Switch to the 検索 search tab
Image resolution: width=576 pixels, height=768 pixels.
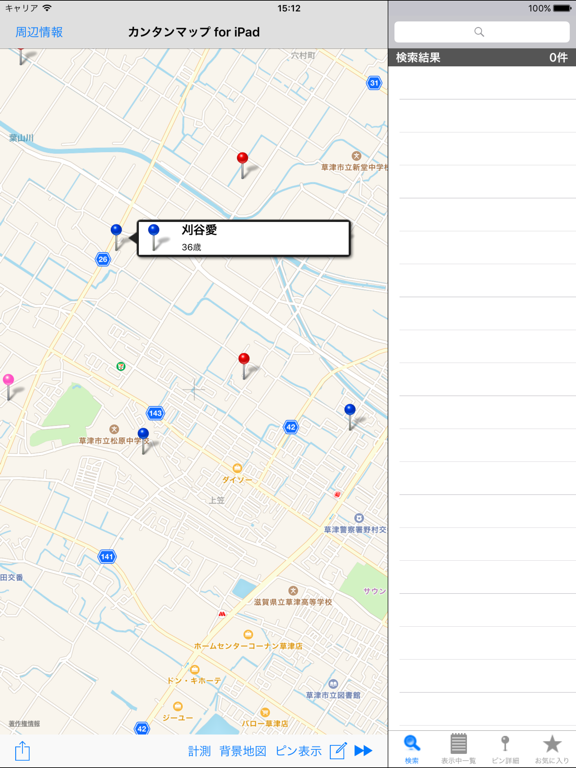(x=412, y=749)
